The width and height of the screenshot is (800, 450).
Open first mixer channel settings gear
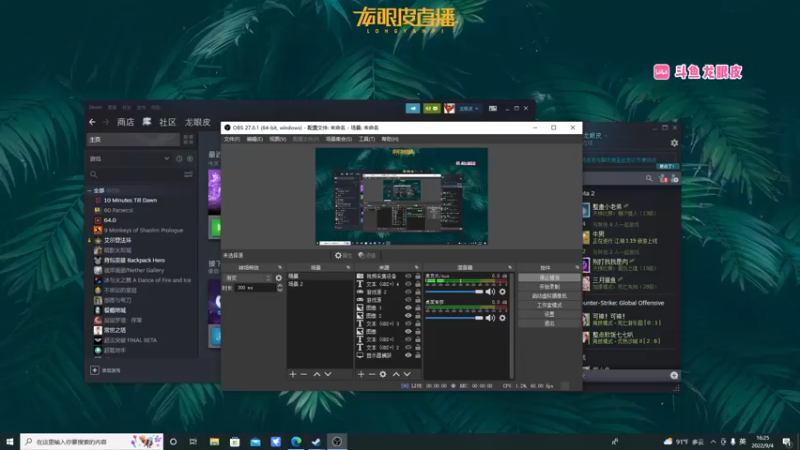tap(503, 292)
